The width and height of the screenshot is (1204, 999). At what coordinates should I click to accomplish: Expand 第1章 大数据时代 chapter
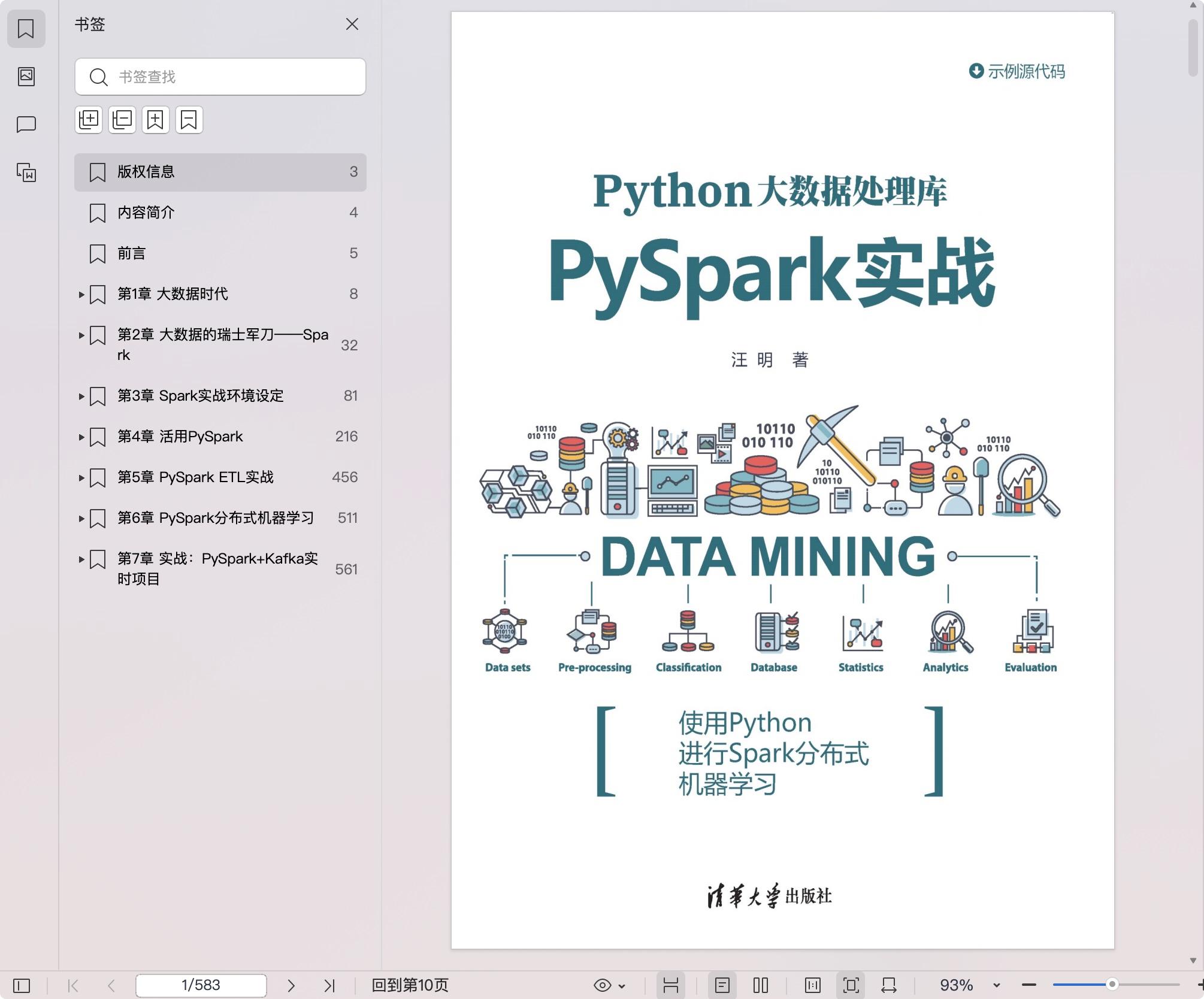click(x=81, y=294)
